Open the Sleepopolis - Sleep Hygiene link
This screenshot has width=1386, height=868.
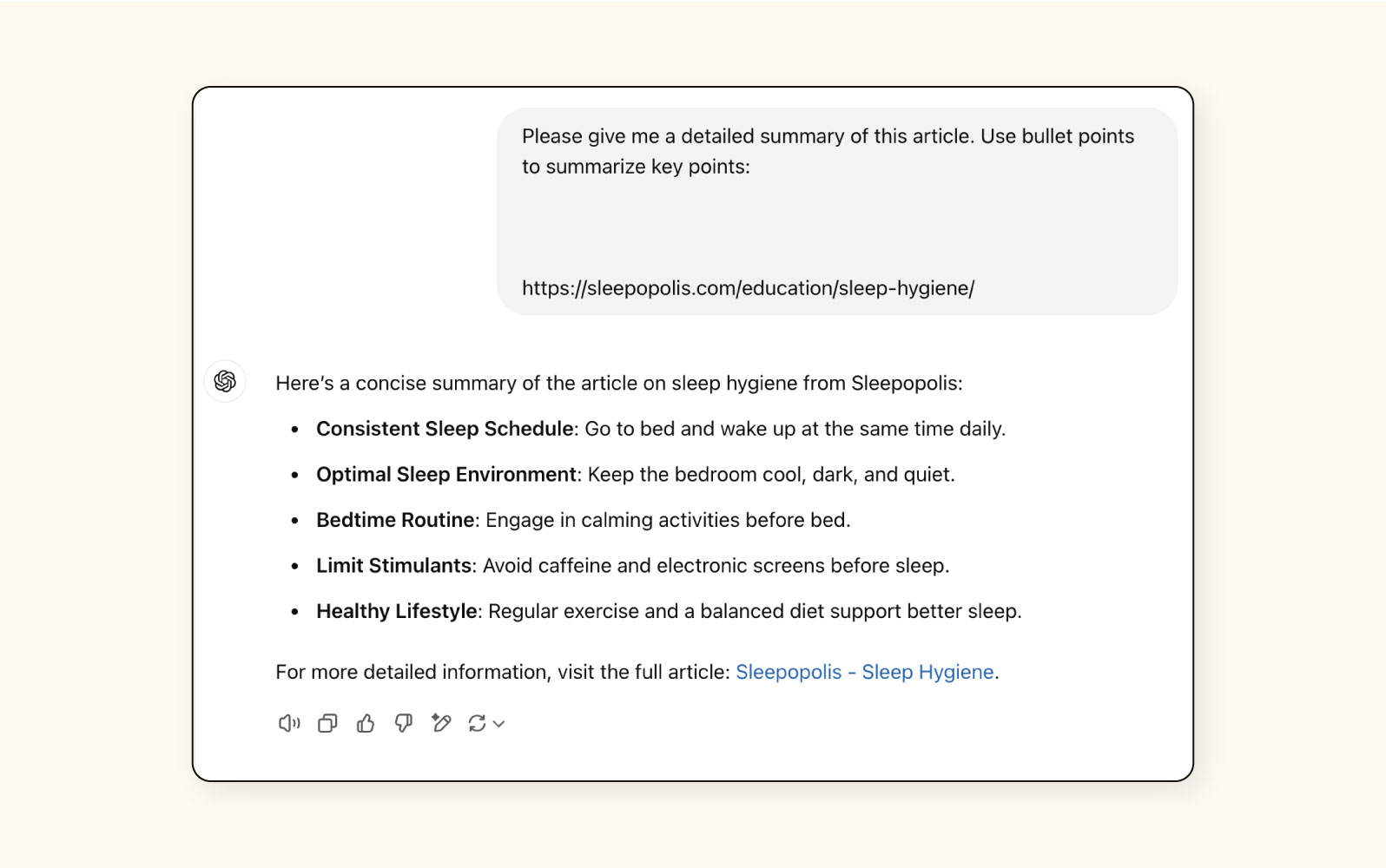pyautogui.click(x=865, y=672)
